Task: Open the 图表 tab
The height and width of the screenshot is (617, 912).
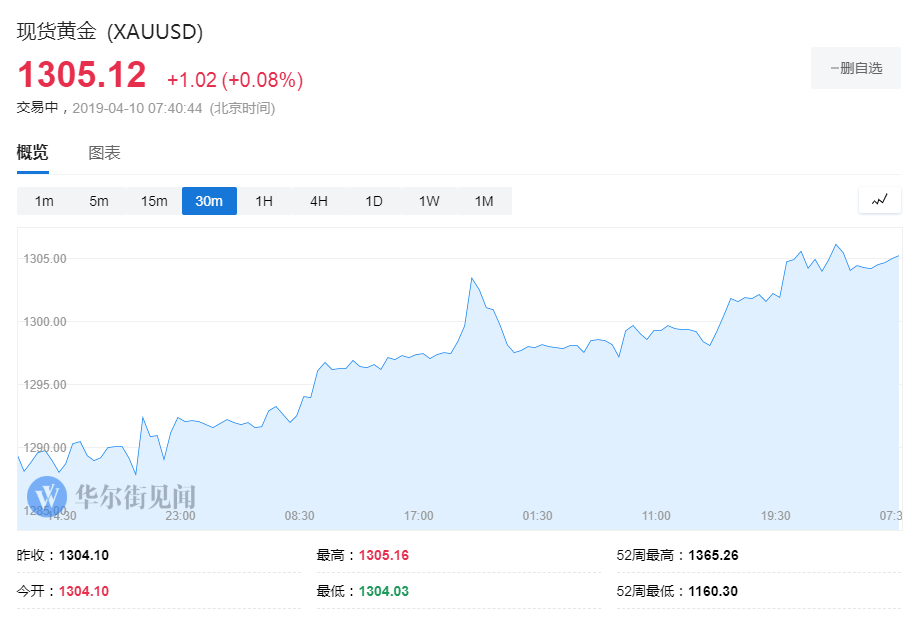Action: click(104, 153)
